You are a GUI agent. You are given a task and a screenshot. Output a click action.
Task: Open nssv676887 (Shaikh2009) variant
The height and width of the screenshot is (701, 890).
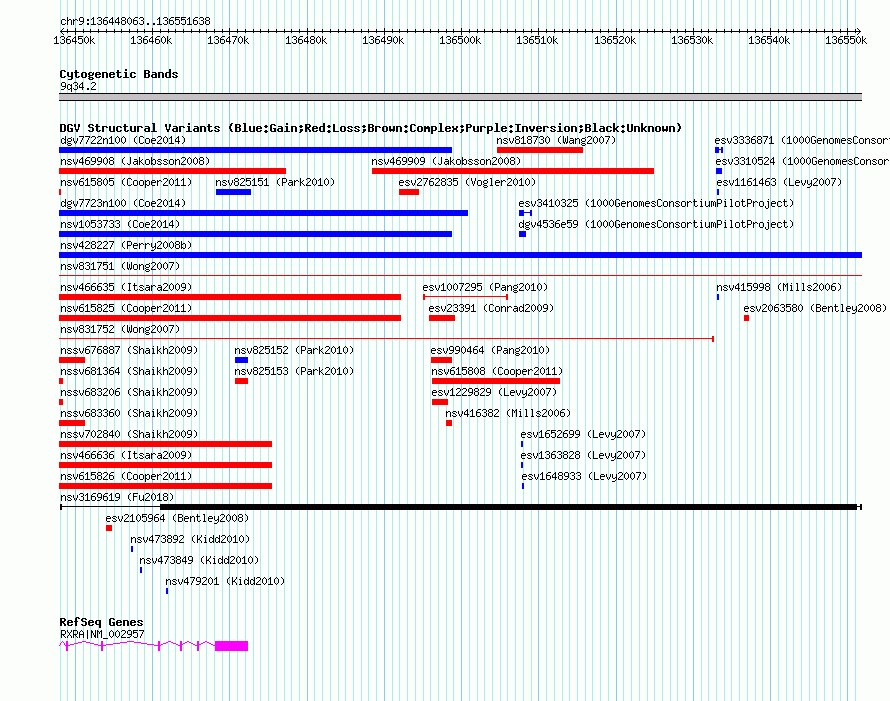click(x=129, y=350)
